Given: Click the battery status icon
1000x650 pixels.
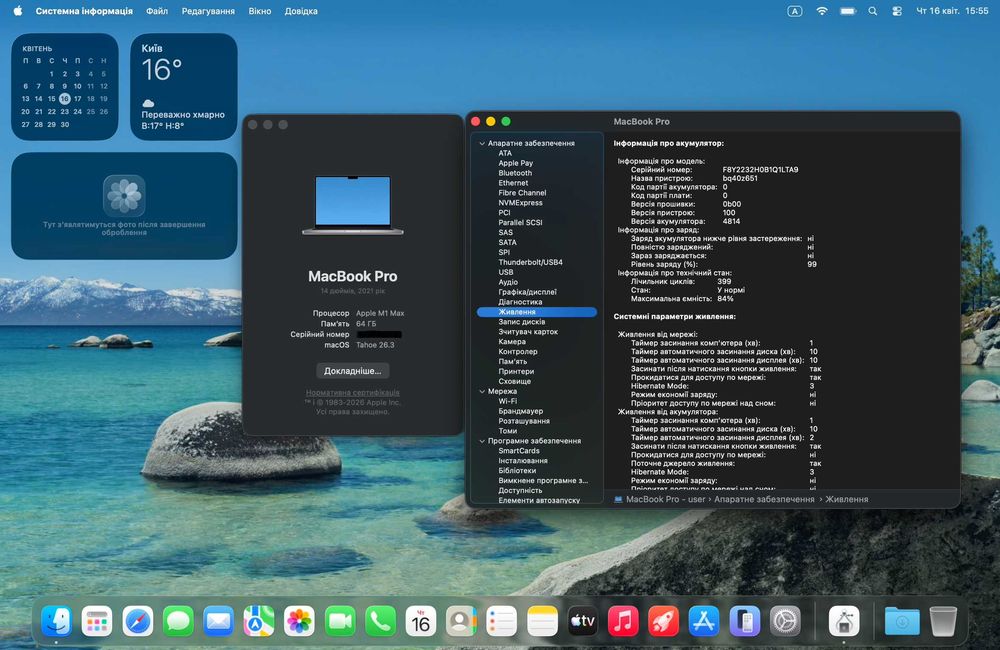Looking at the screenshot, I should point(848,11).
